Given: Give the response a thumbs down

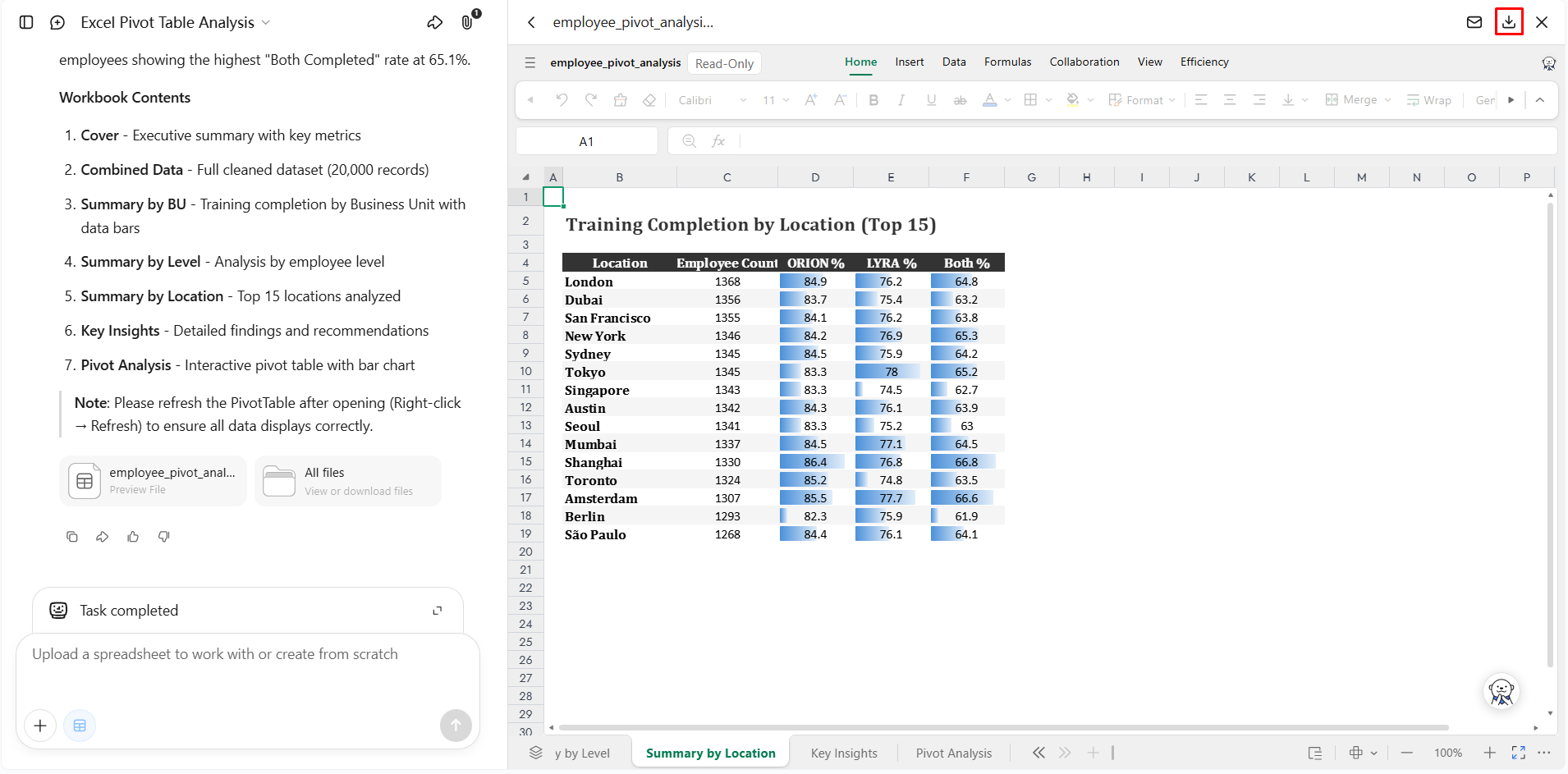Looking at the screenshot, I should coord(164,537).
